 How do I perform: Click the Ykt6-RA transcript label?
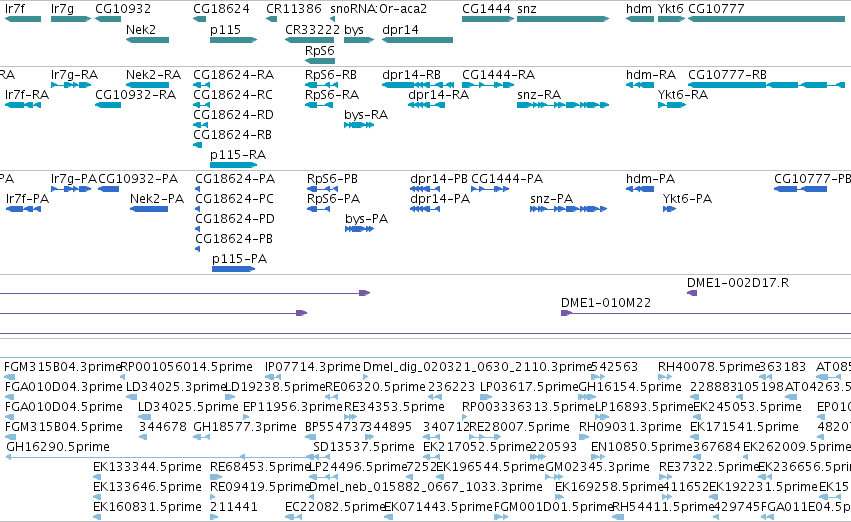pos(683,94)
